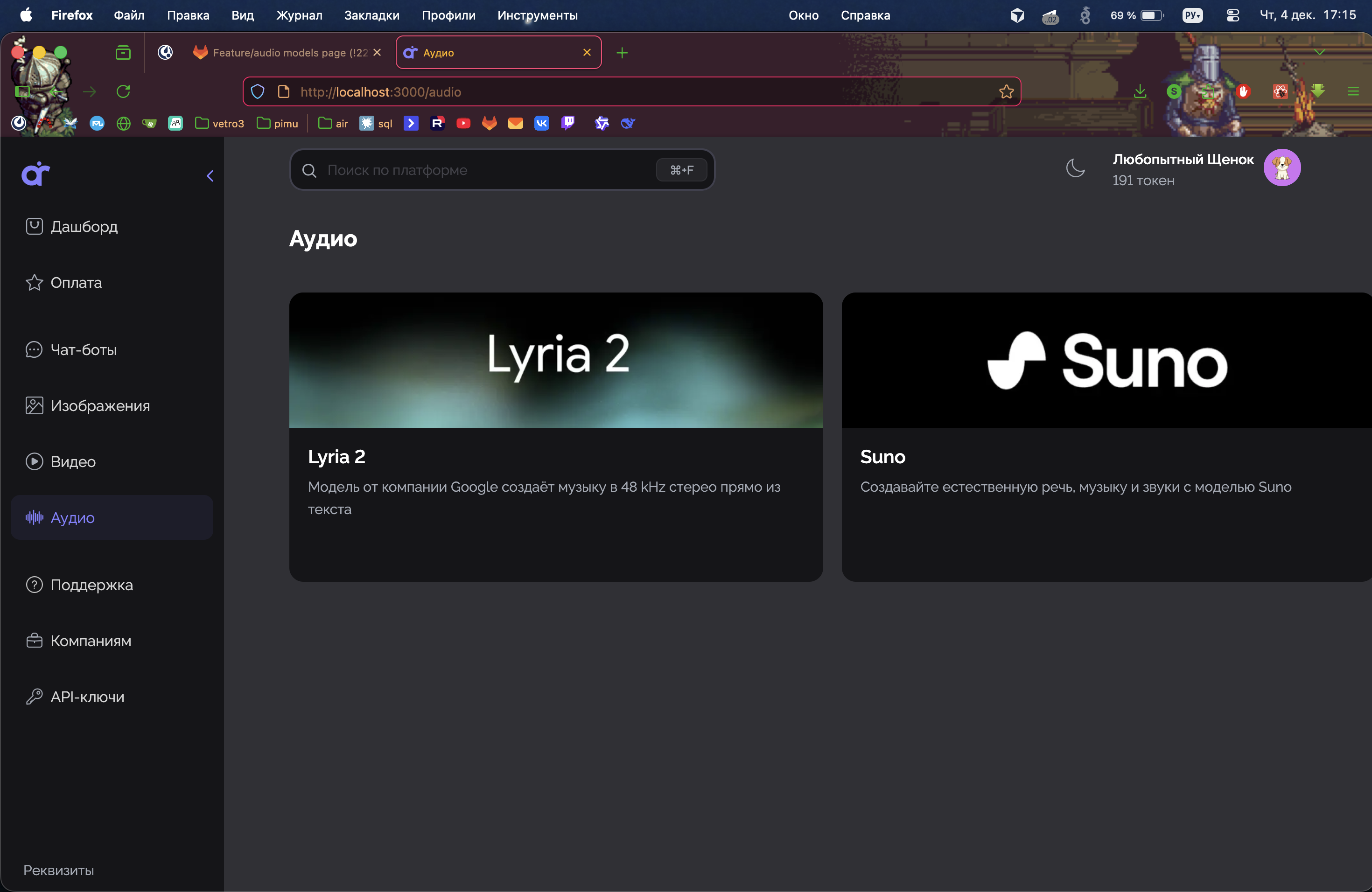Open the Suno model card image

1106,360
